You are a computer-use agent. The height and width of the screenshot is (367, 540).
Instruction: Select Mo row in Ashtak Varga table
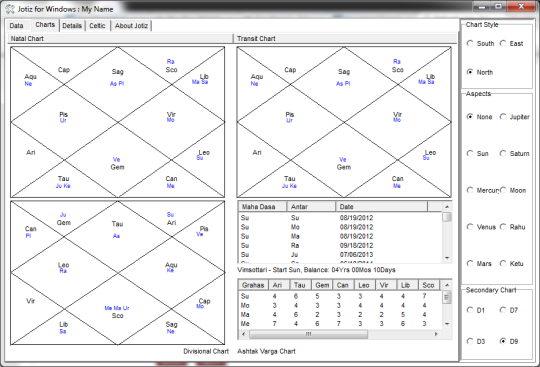(x=340, y=305)
